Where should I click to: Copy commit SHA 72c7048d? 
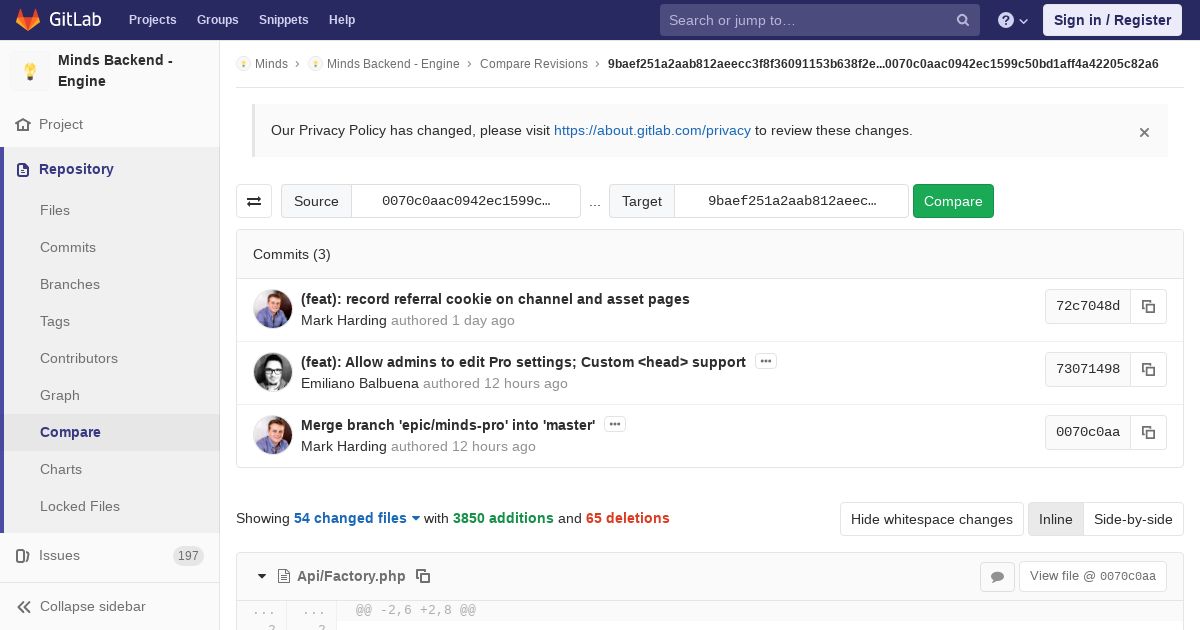tap(1148, 307)
